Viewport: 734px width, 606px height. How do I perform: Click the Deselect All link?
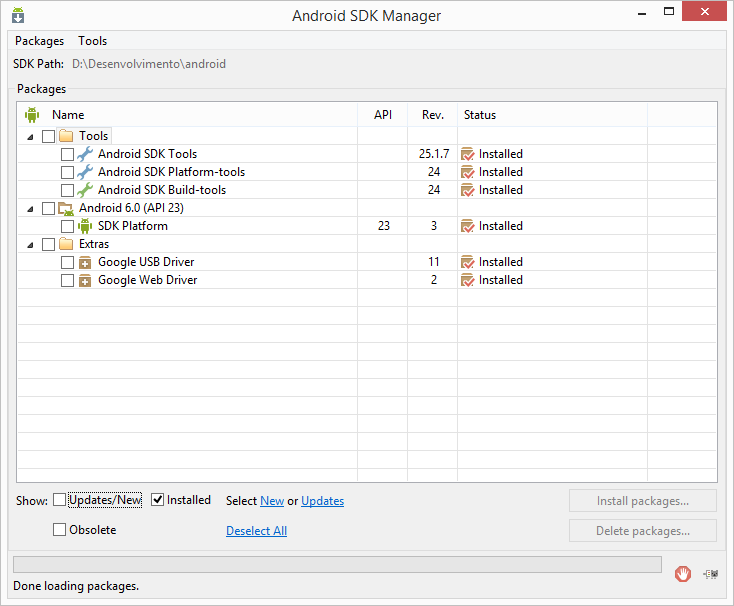point(256,531)
